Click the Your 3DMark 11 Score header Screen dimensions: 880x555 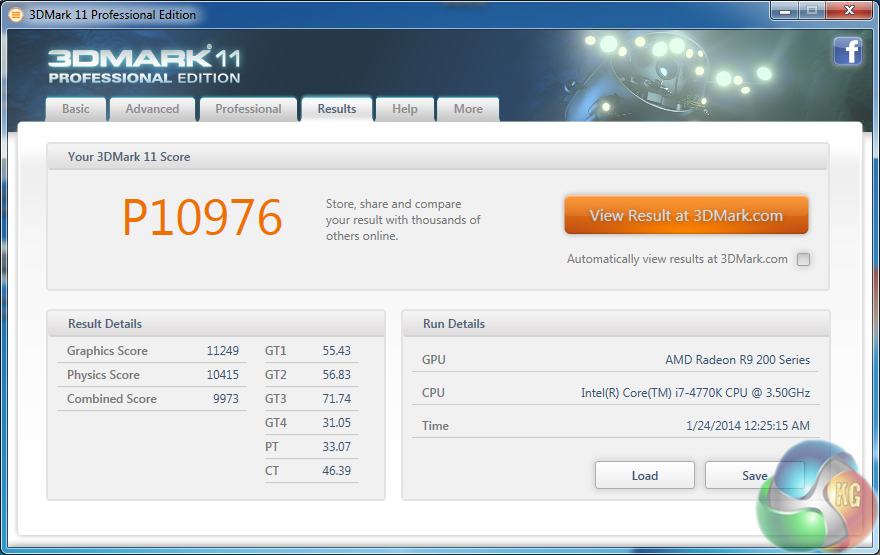pyautogui.click(x=438, y=157)
